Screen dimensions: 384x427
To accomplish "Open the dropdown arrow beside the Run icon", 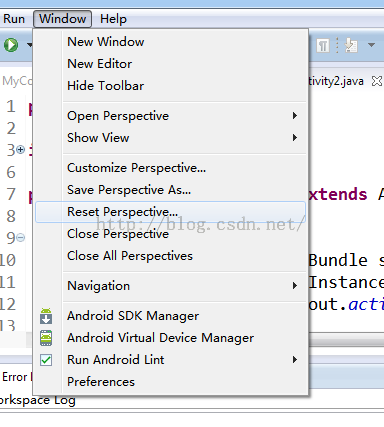I will tap(30, 45).
